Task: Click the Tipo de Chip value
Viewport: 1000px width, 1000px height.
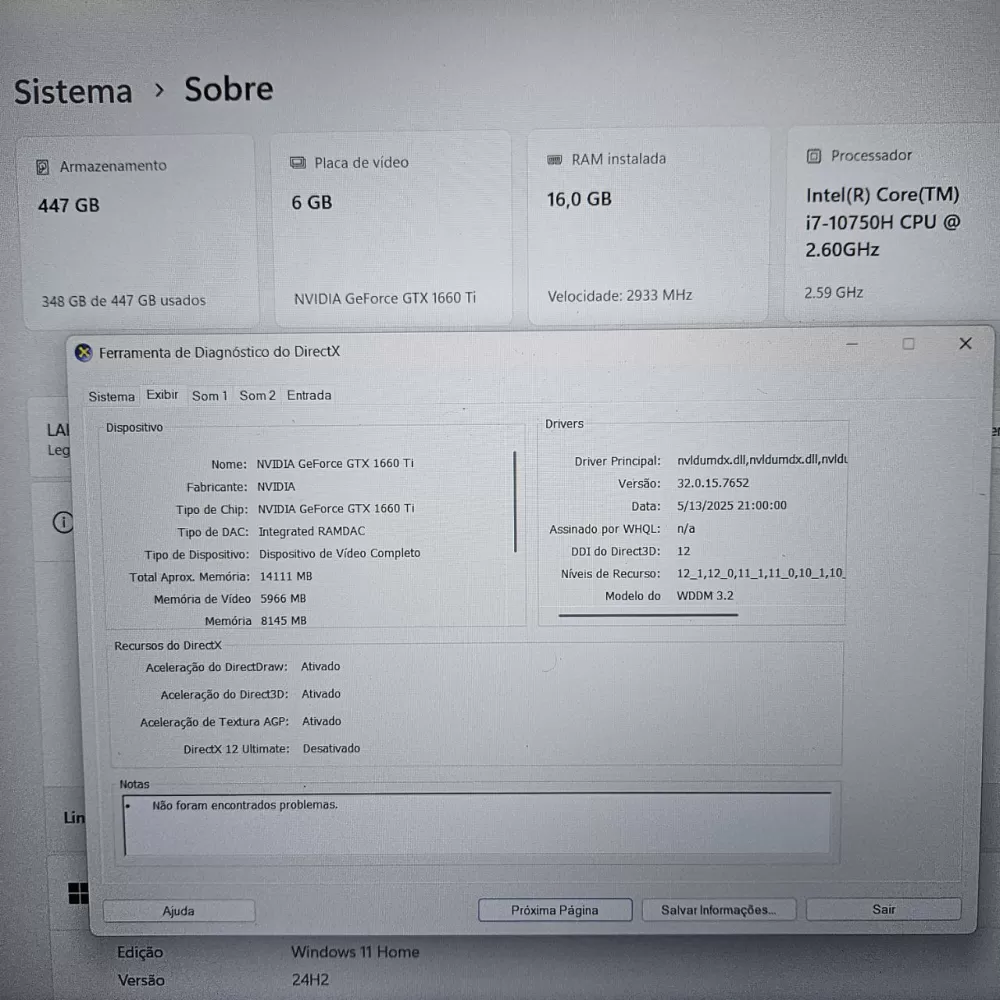Action: pyautogui.click(x=336, y=508)
